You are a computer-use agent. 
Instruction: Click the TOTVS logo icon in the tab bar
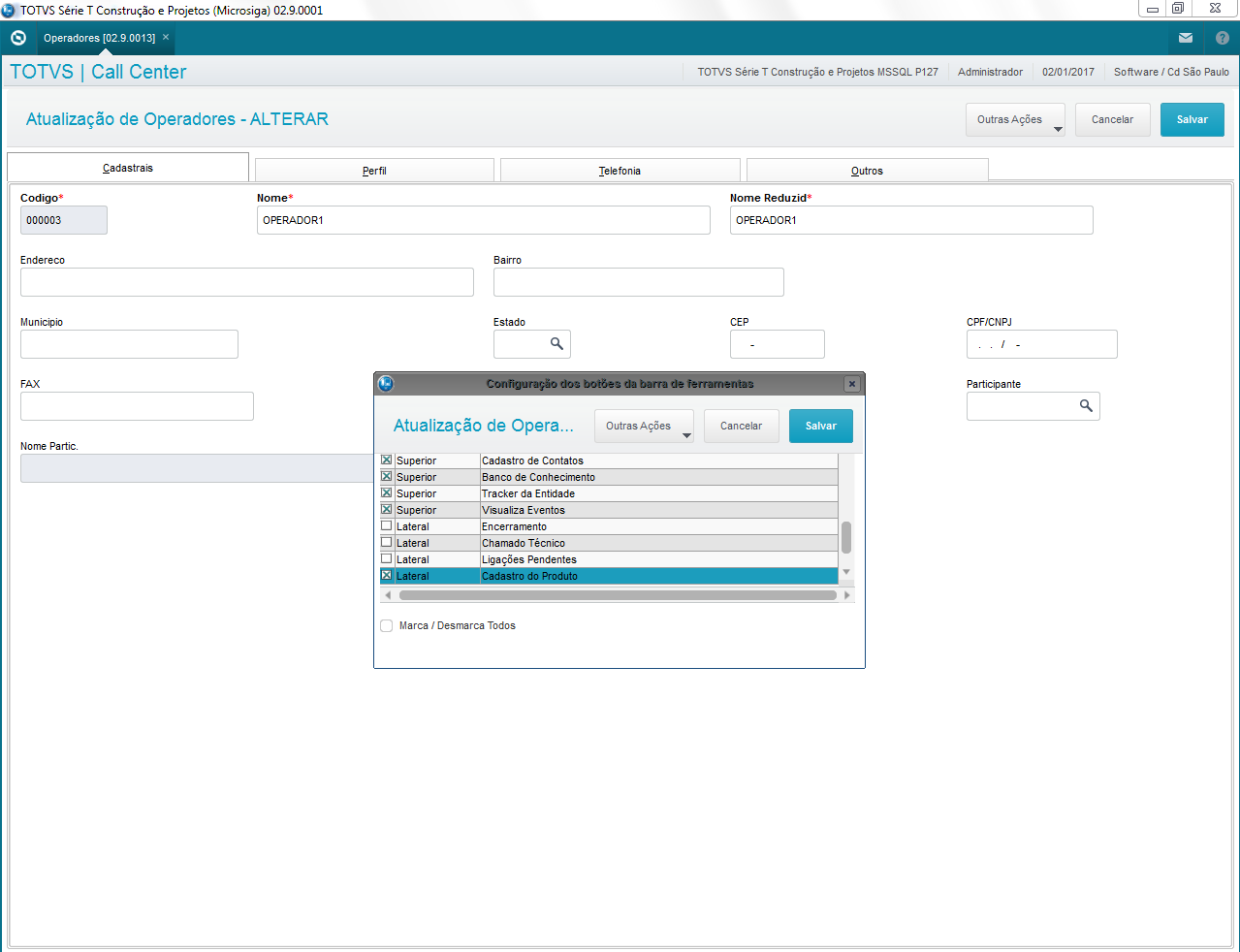click(17, 38)
